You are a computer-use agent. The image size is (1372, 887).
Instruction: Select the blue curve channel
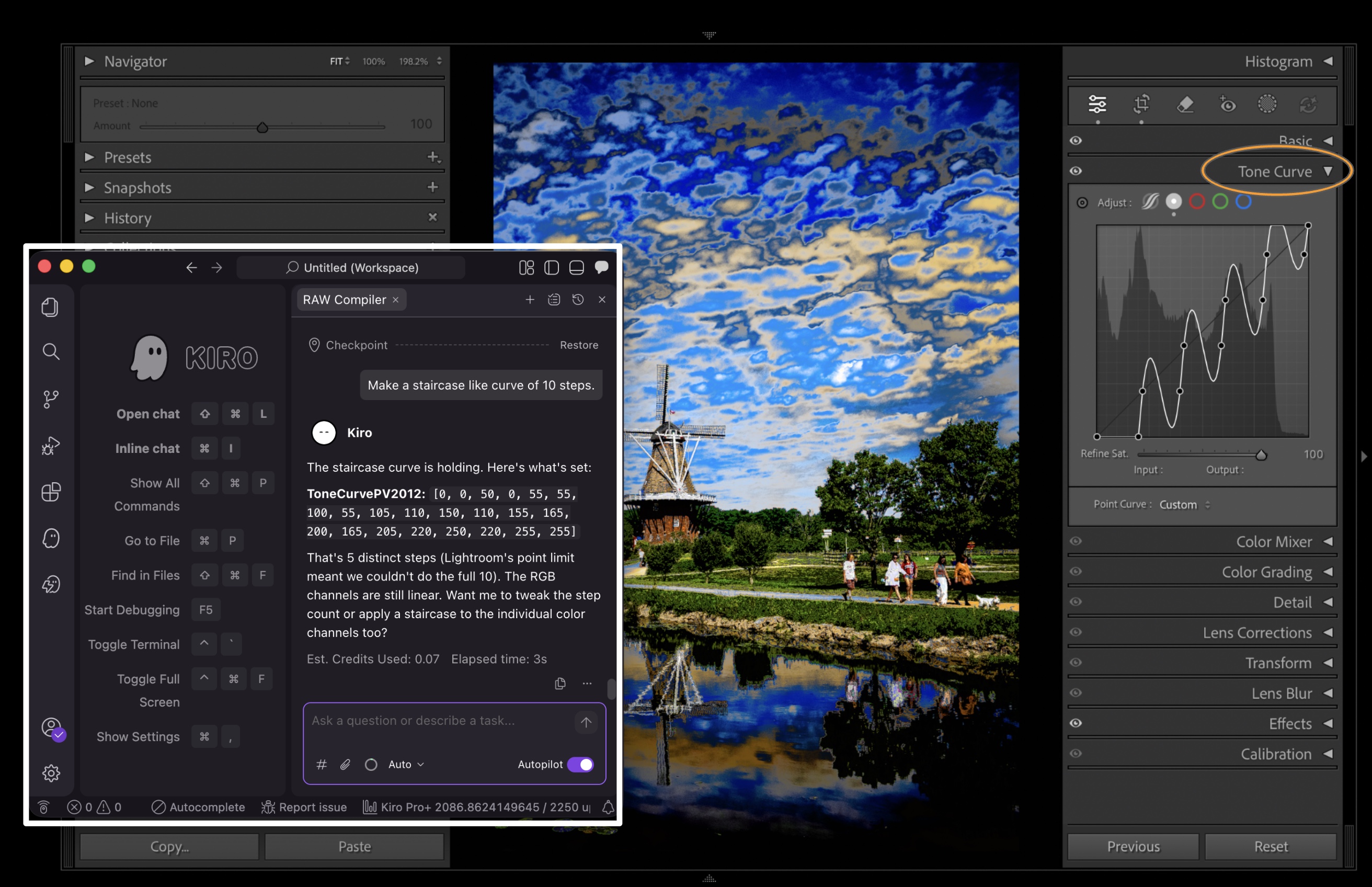(1243, 201)
